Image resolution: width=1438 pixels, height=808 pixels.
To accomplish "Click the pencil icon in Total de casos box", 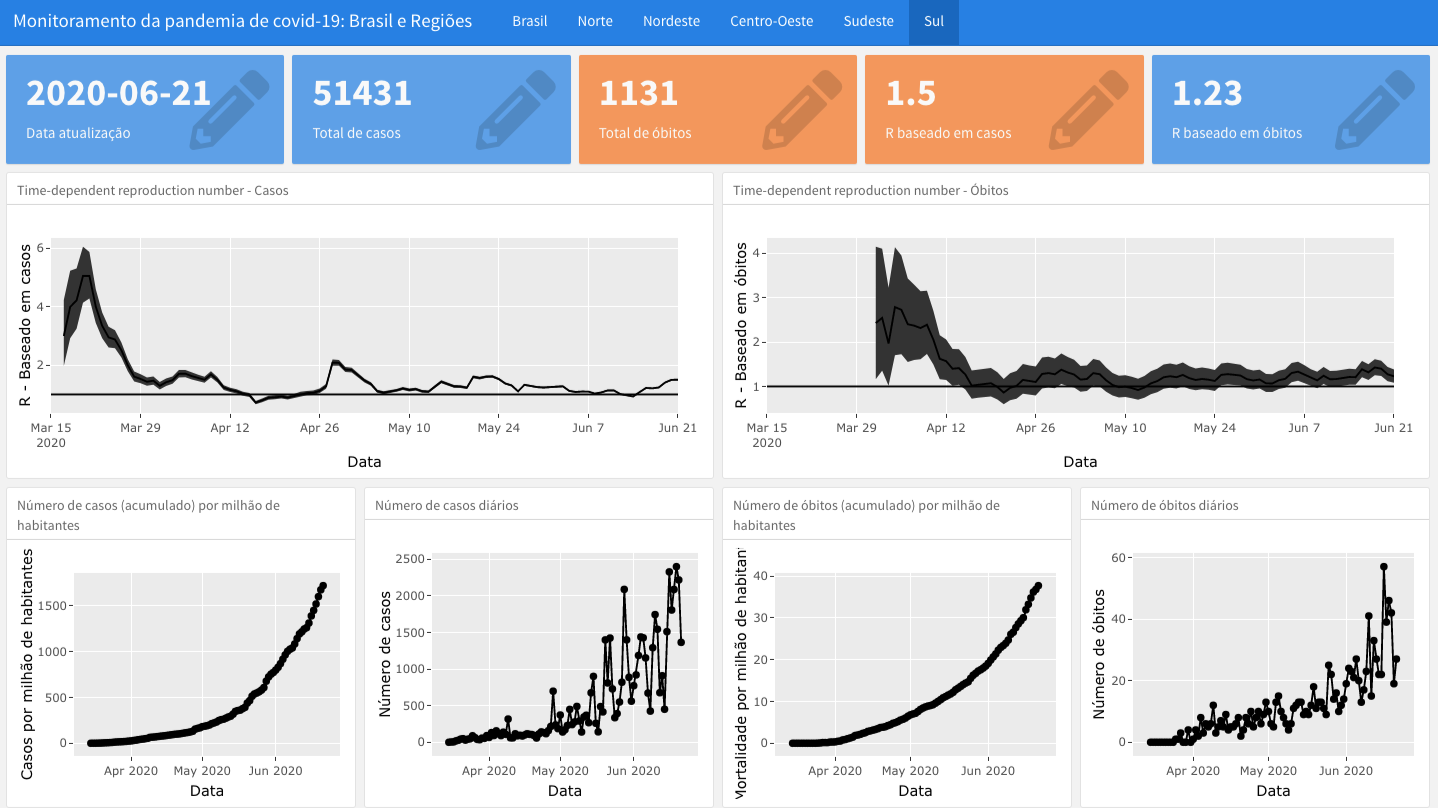I will coord(515,109).
